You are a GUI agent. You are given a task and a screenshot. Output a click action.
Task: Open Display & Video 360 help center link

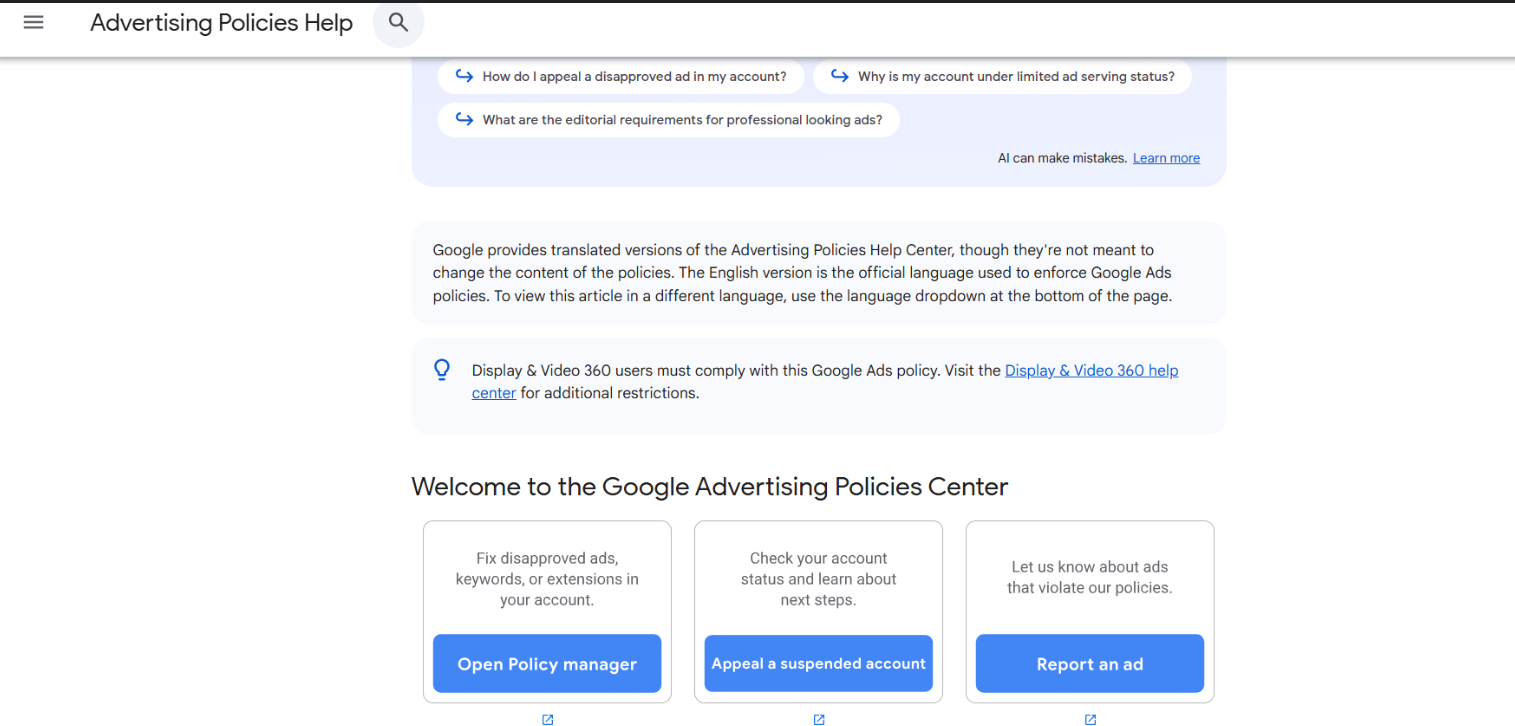pos(1091,370)
